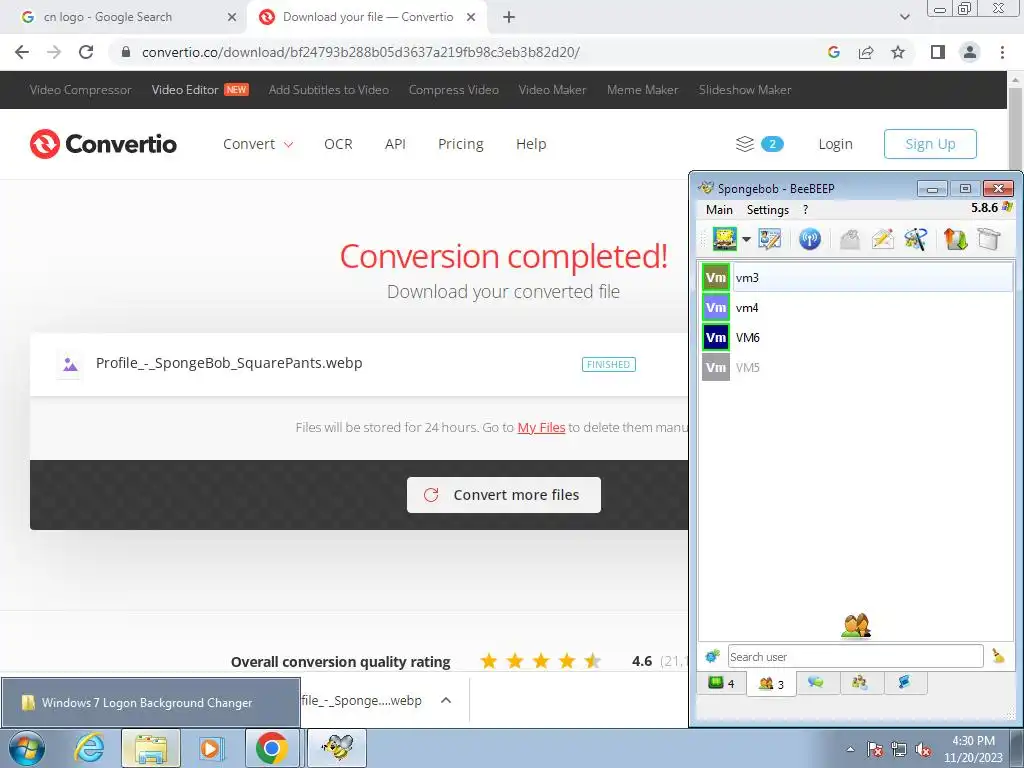This screenshot has height=768, width=1024.
Task: Click the share page icon in address bar
Action: (x=866, y=52)
